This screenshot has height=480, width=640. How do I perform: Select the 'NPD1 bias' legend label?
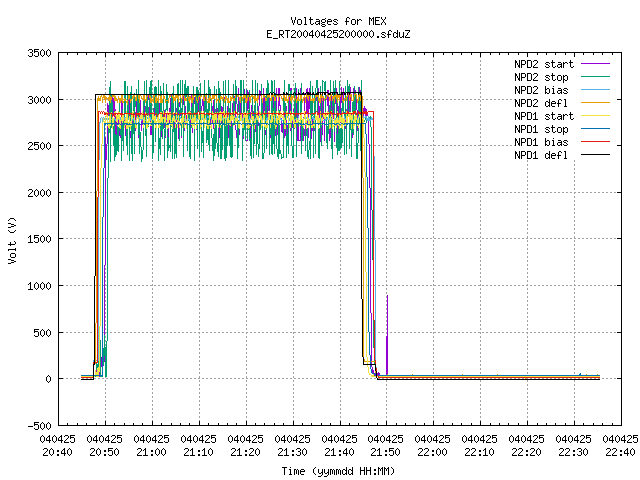tap(541, 142)
